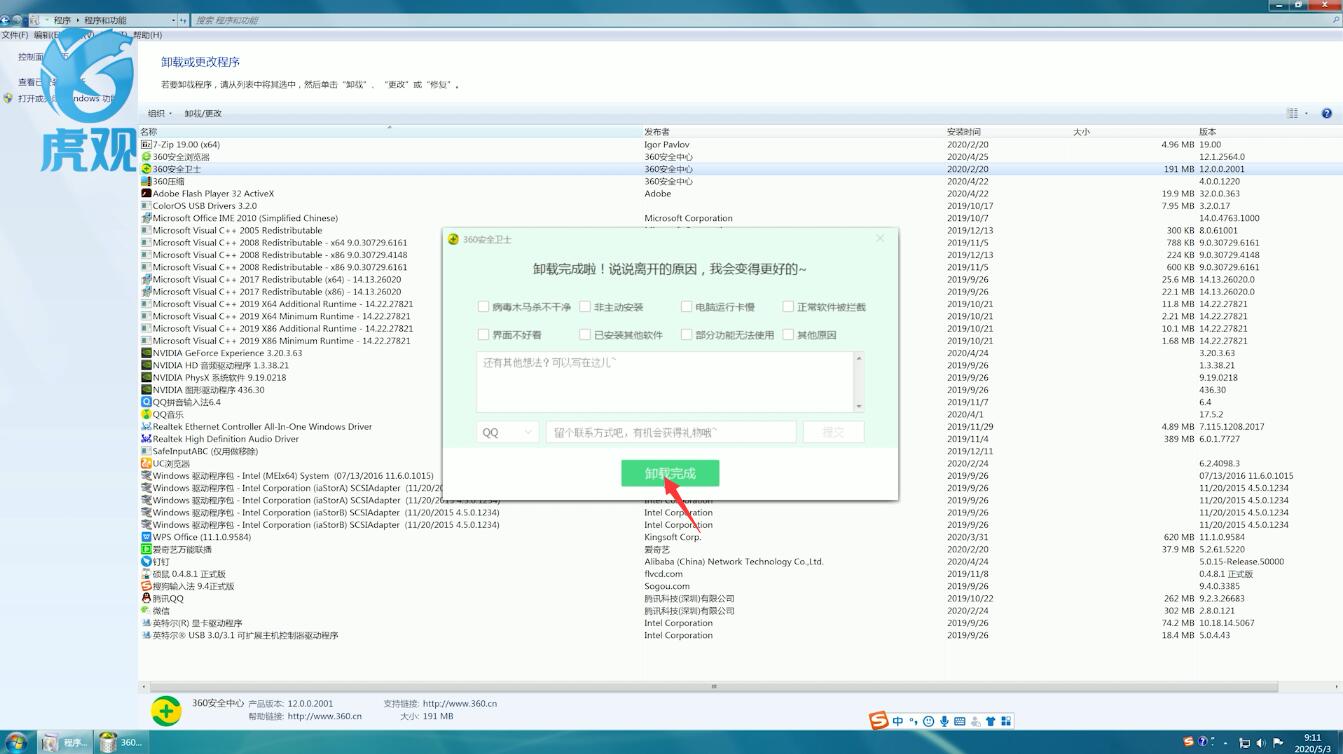Click the 提交 submit button

tap(833, 432)
